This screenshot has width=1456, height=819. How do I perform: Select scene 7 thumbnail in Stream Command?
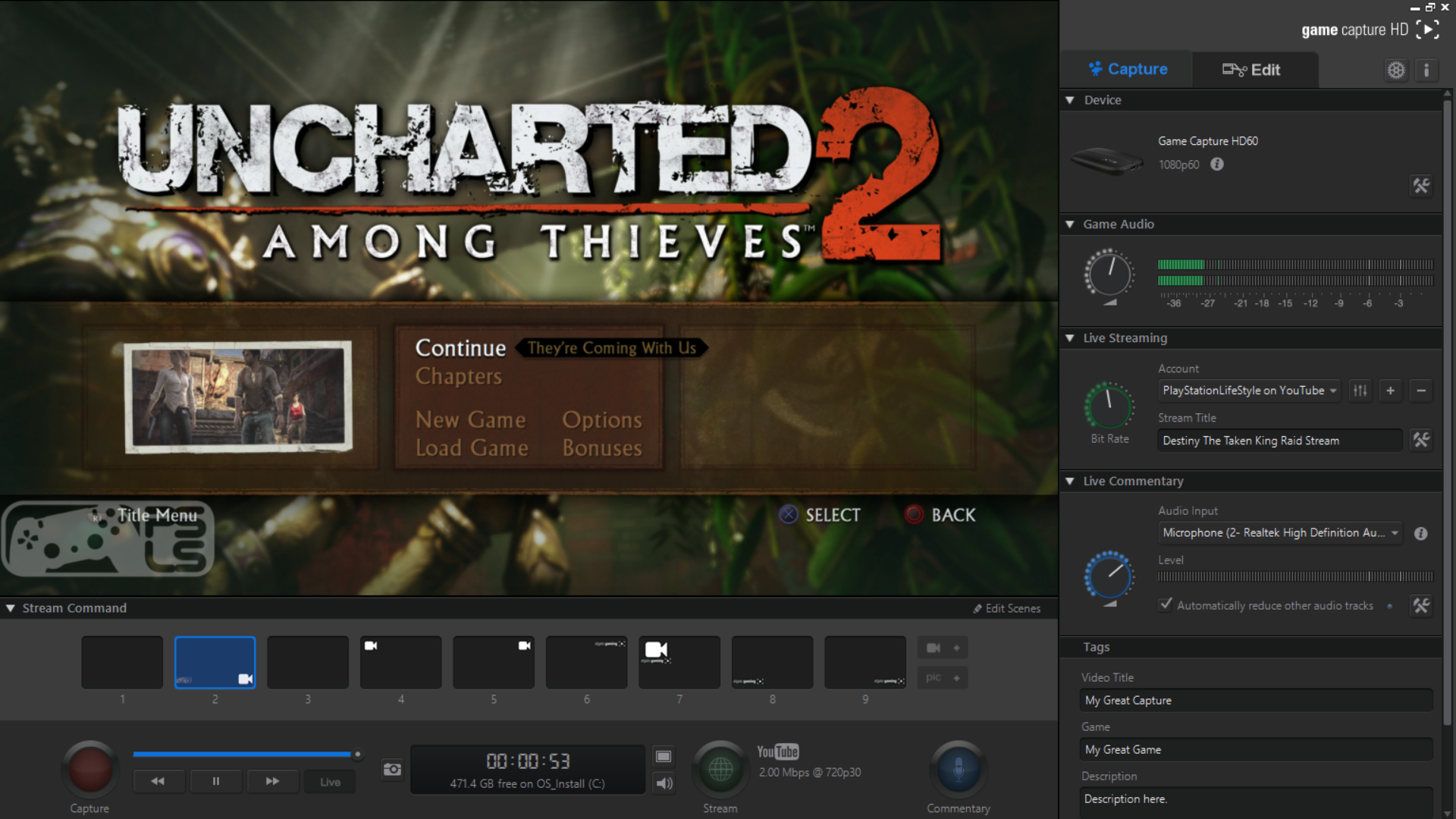pyautogui.click(x=679, y=662)
